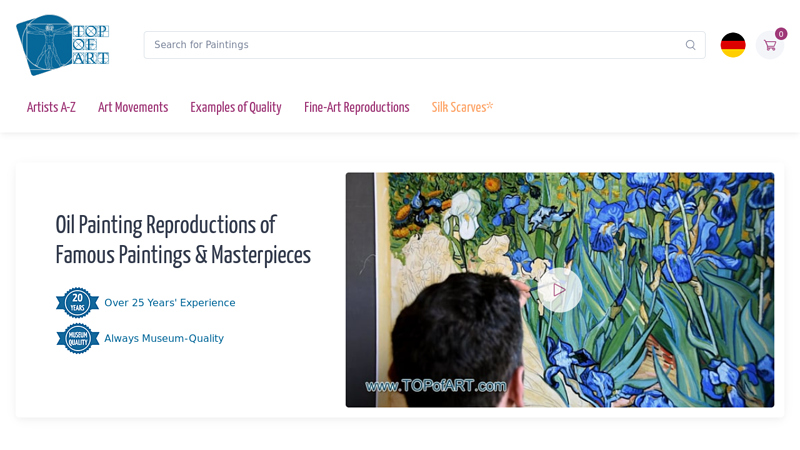Open the Artists A-Z menu
The width and height of the screenshot is (800, 450).
pyautogui.click(x=51, y=107)
